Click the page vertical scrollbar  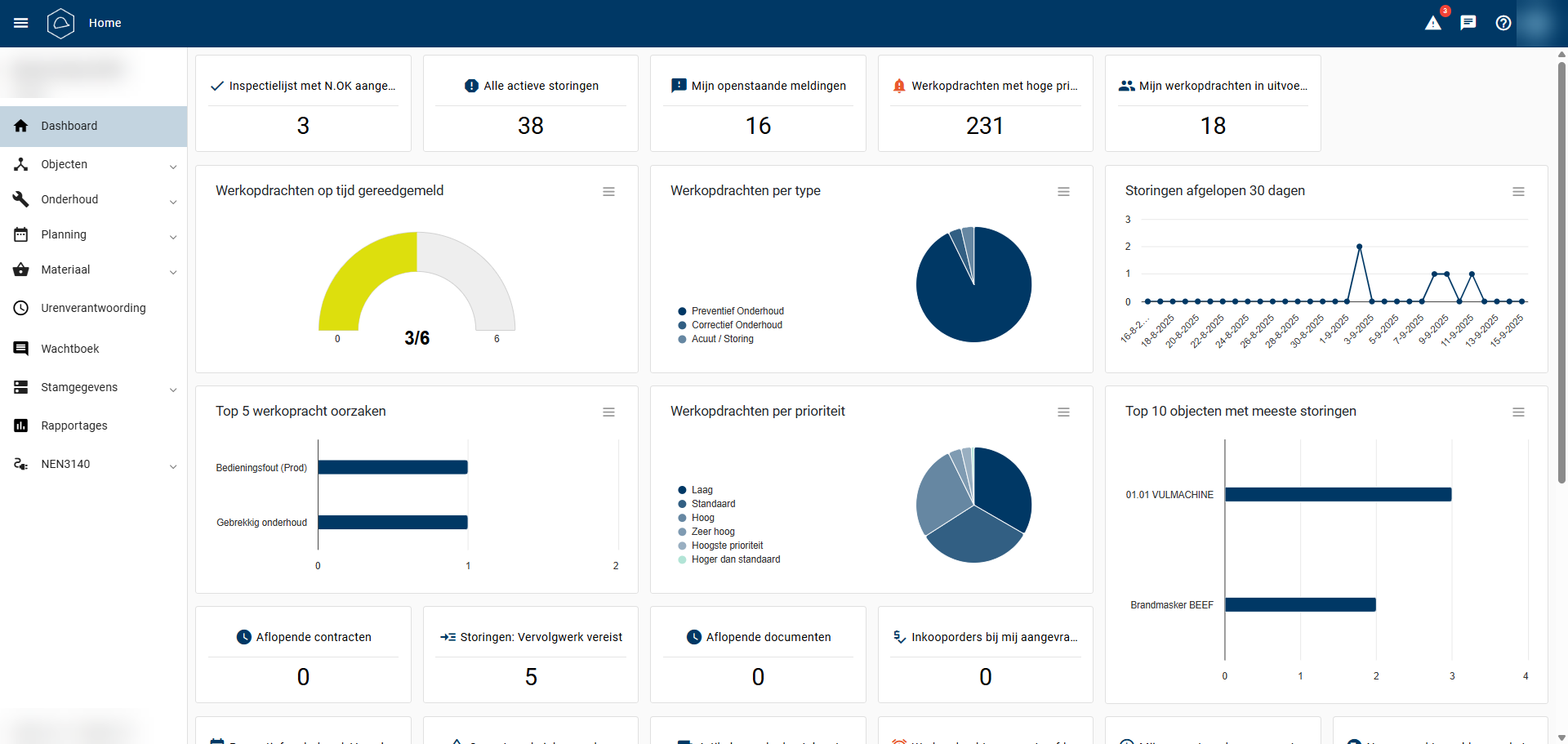tap(1561, 270)
